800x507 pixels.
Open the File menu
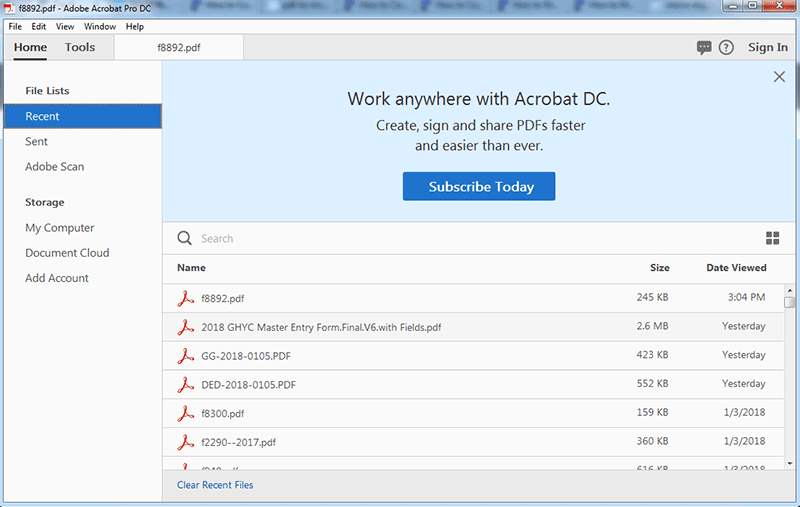15,27
